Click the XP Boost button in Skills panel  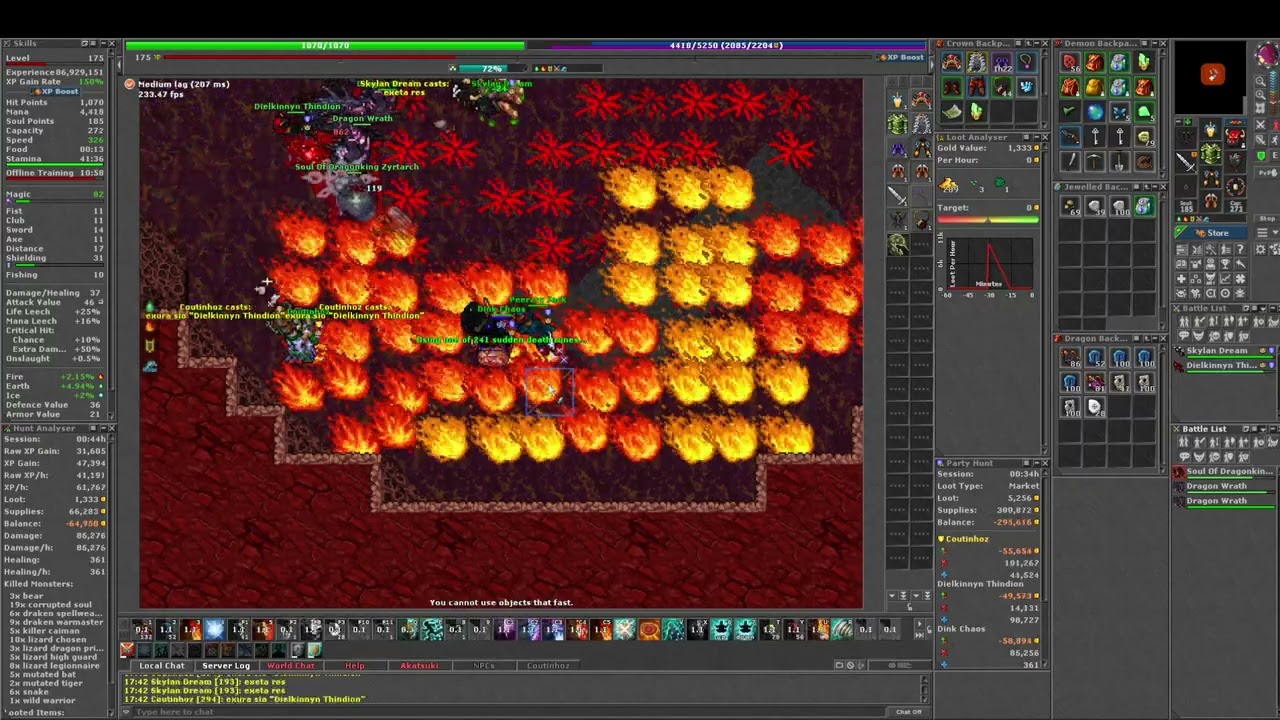pyautogui.click(x=56, y=91)
